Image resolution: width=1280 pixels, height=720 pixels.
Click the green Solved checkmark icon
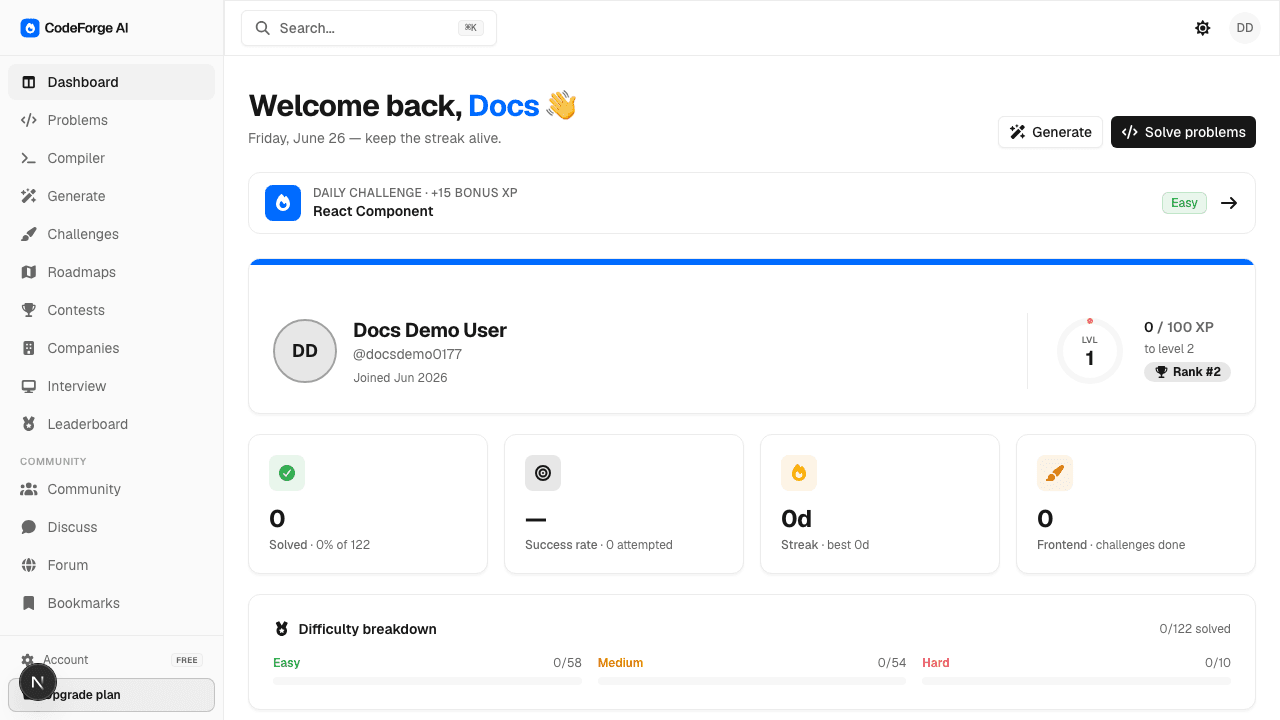287,473
